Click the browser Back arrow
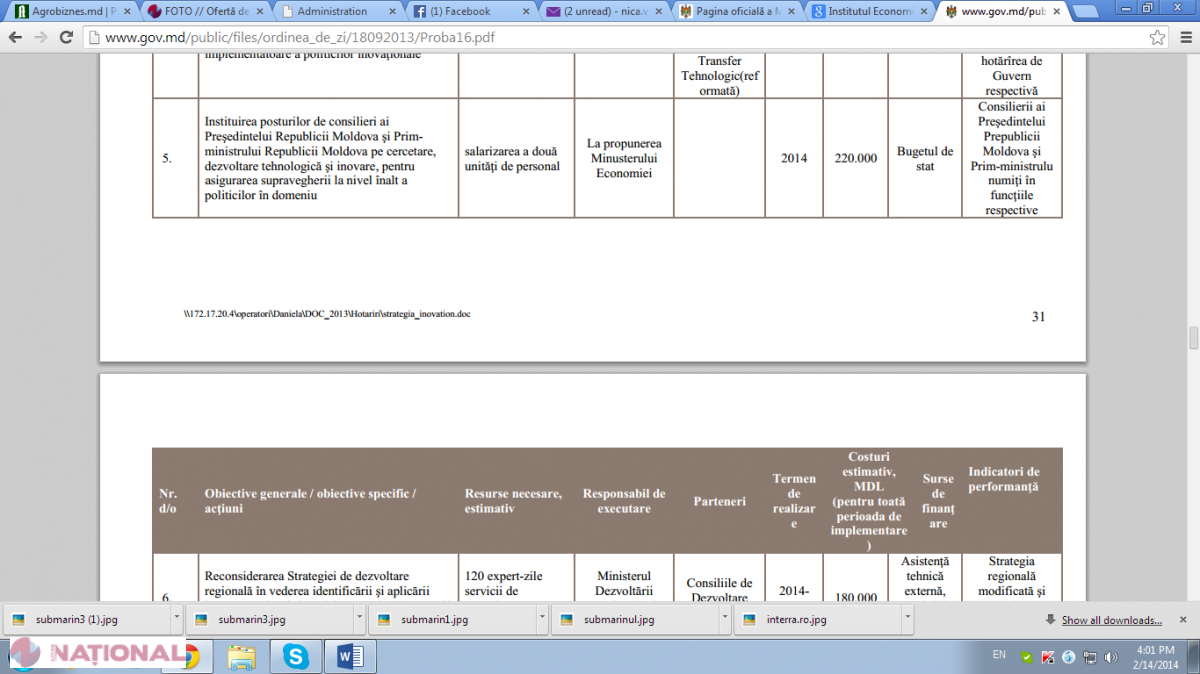 click(15, 37)
